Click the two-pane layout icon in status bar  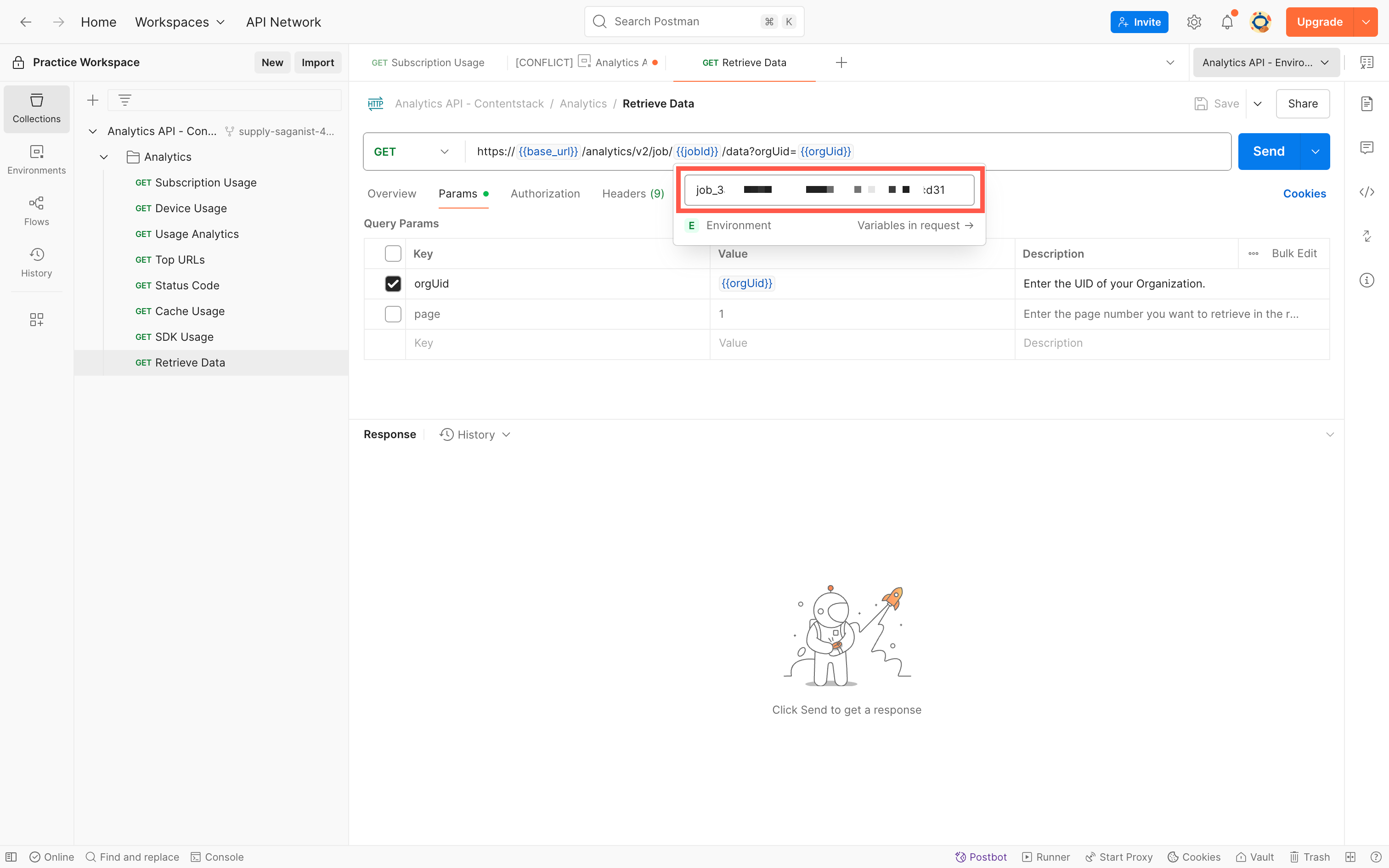pos(1350,857)
